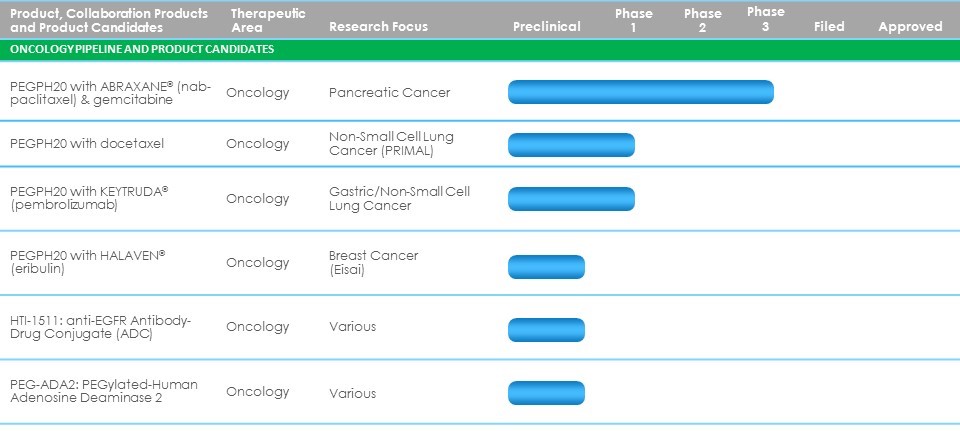Open HTI-1511 anti-EGFR Antibody-Drug Conjugate entry
Image resolution: width=960 pixels, height=431 pixels.
(x=100, y=326)
